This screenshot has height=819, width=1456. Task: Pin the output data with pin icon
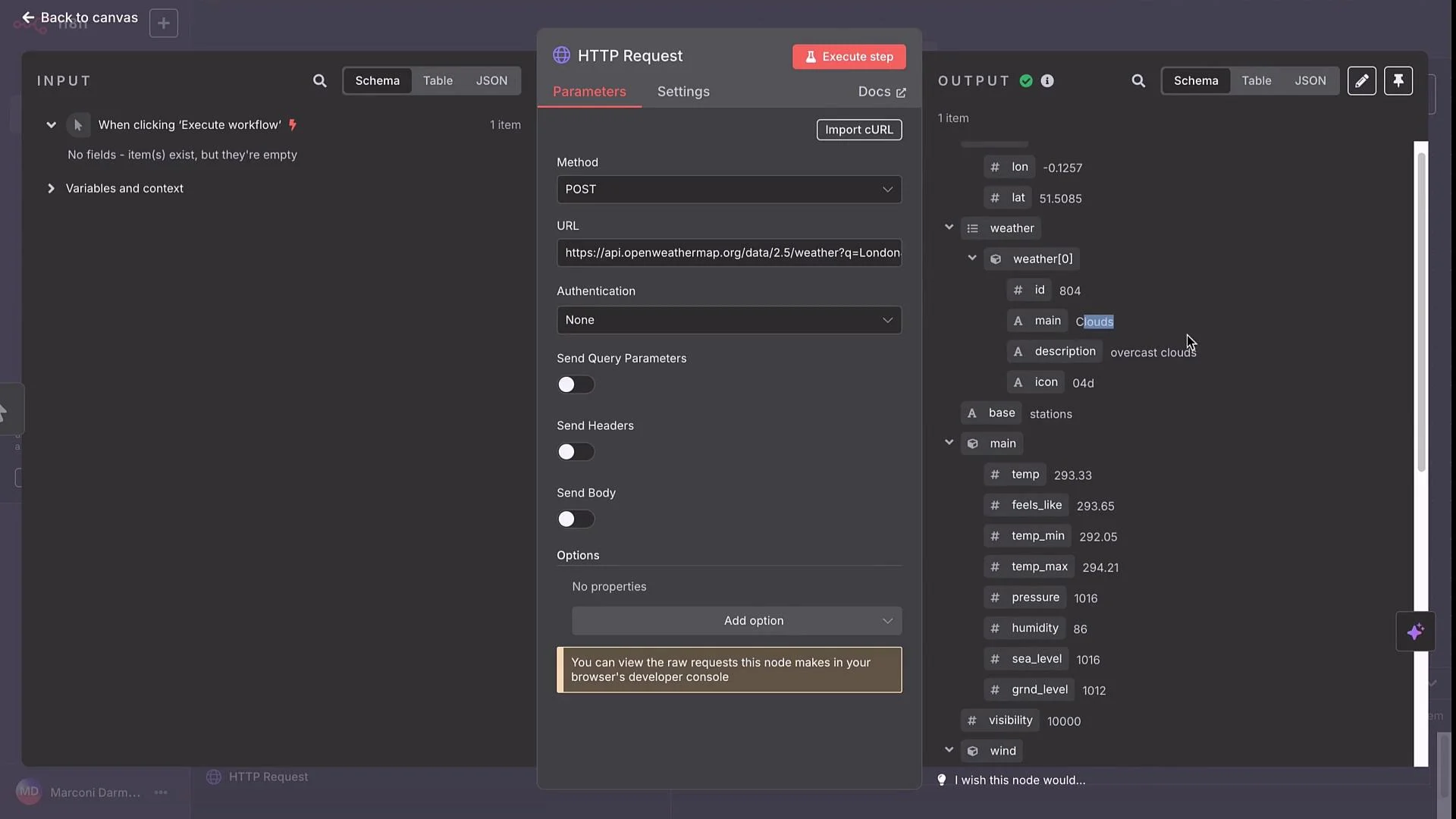tap(1398, 80)
